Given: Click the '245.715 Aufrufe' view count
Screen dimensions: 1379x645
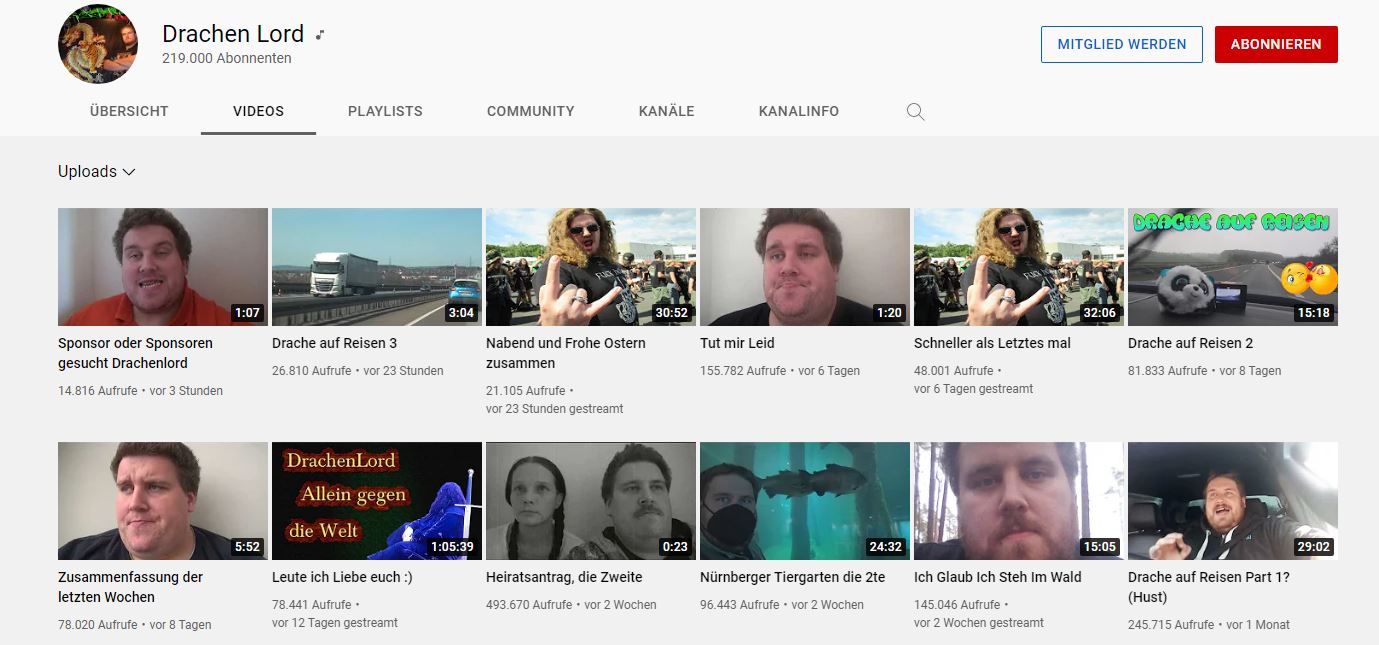Looking at the screenshot, I should [1171, 625].
